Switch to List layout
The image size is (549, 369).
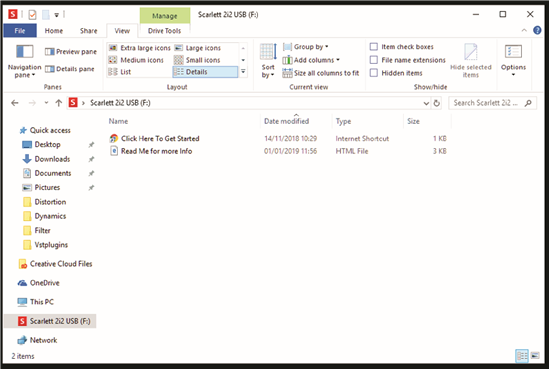point(119,72)
